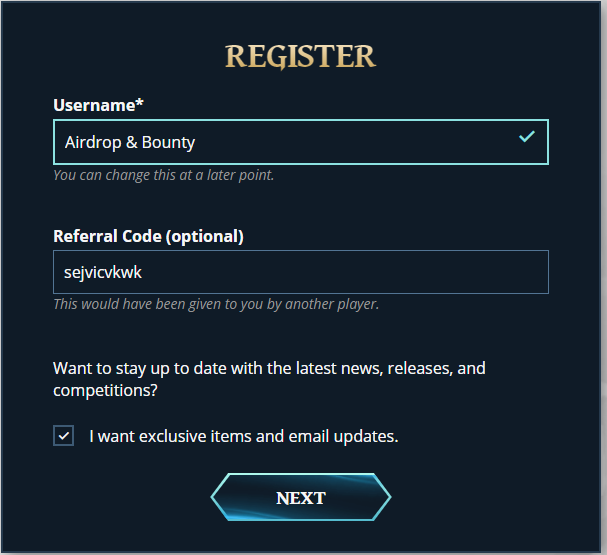The height and width of the screenshot is (555, 607).
Task: Click the green checkmark in Username field
Action: [x=527, y=136]
